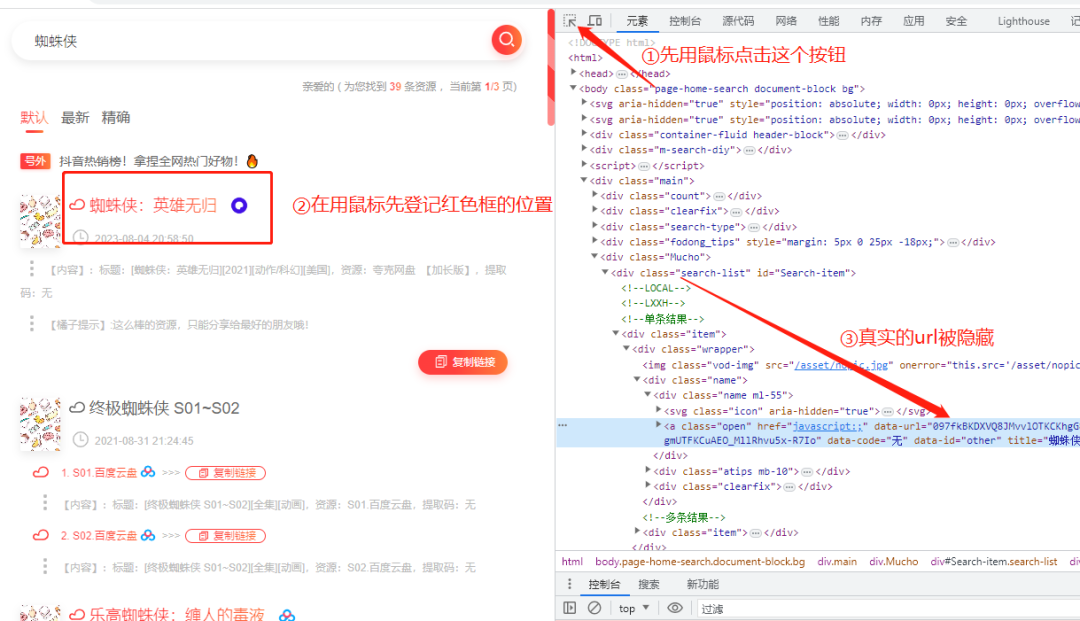Image resolution: width=1080 pixels, height=621 pixels.
Task: Select the html breadcrumb in DevTools
Action: click(x=572, y=562)
